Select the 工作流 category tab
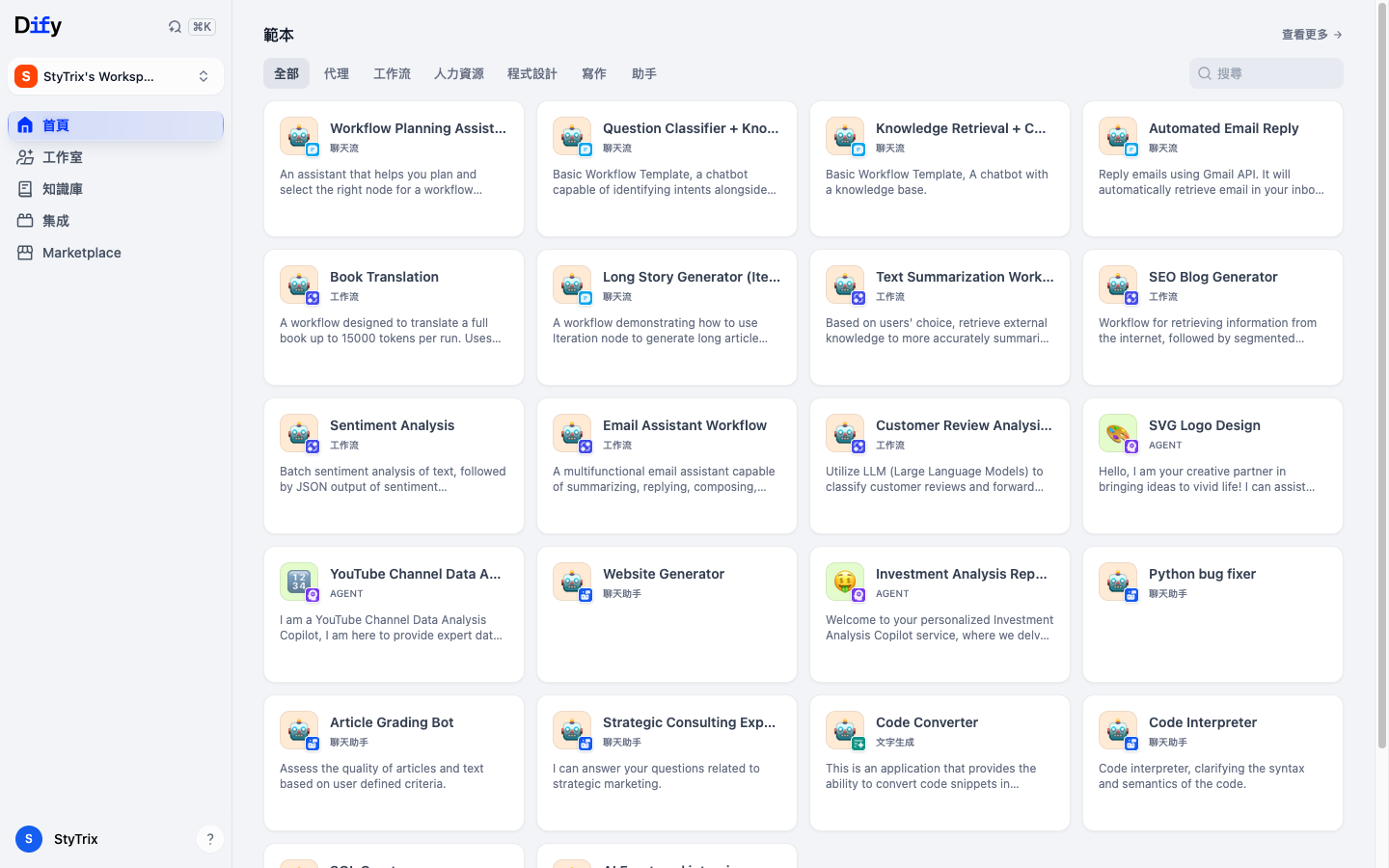 (392, 73)
